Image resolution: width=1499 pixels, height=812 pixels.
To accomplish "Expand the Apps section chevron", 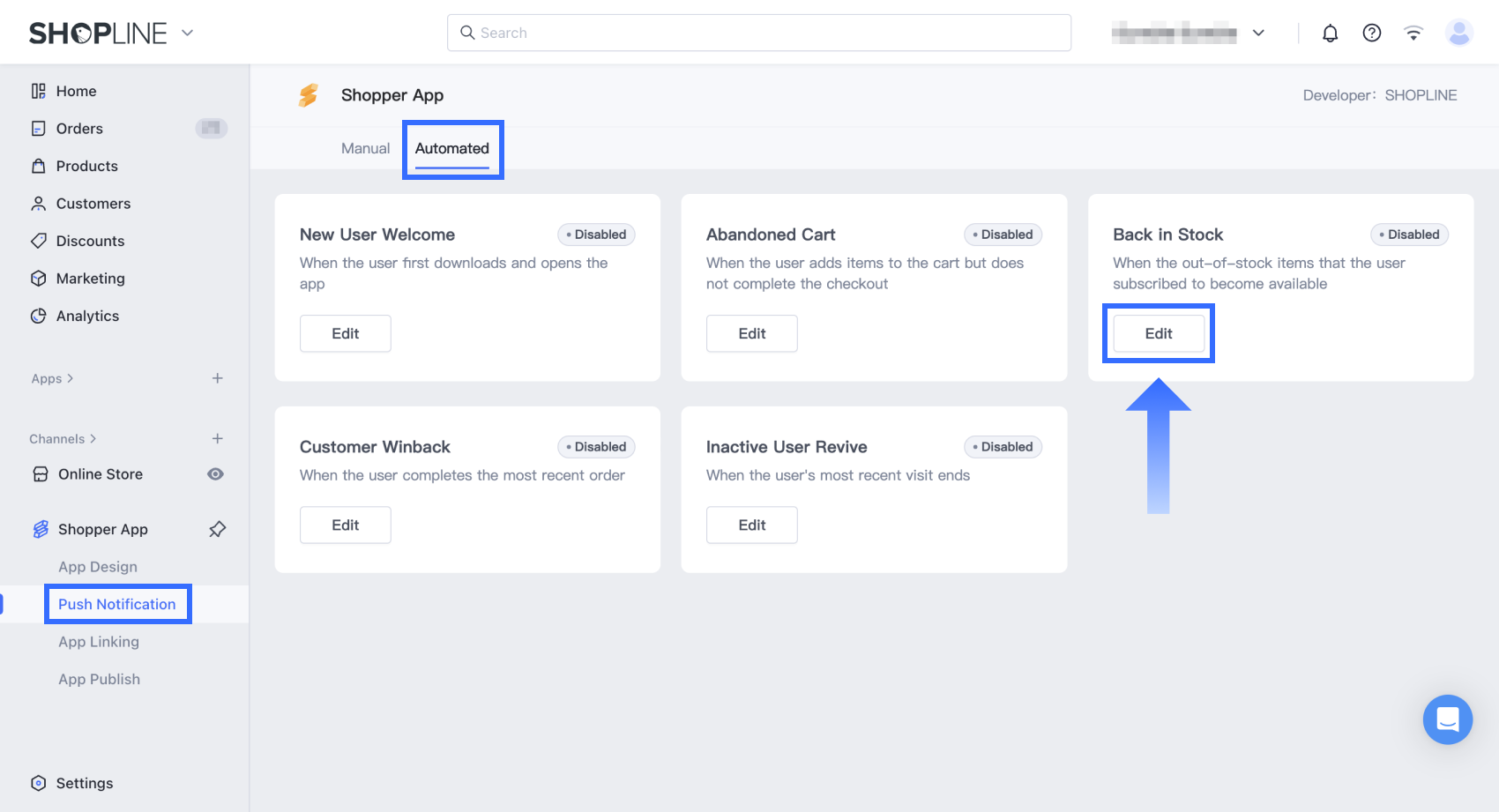I will [x=68, y=378].
